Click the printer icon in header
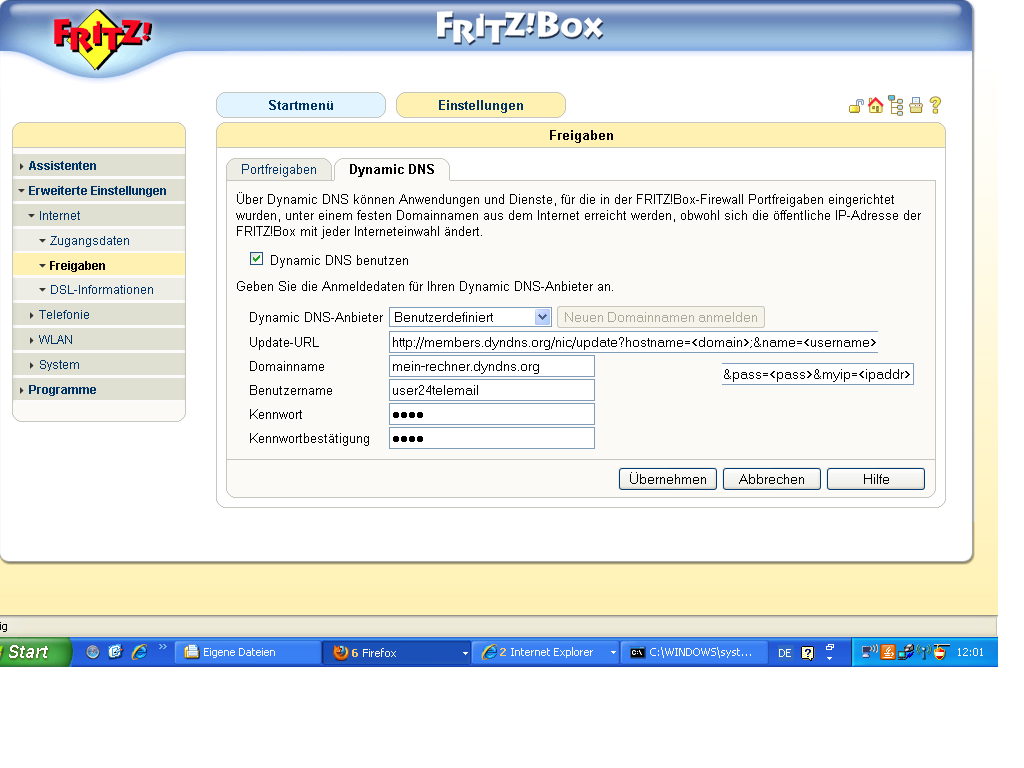Image resolution: width=1024 pixels, height=768 pixels. [x=916, y=106]
